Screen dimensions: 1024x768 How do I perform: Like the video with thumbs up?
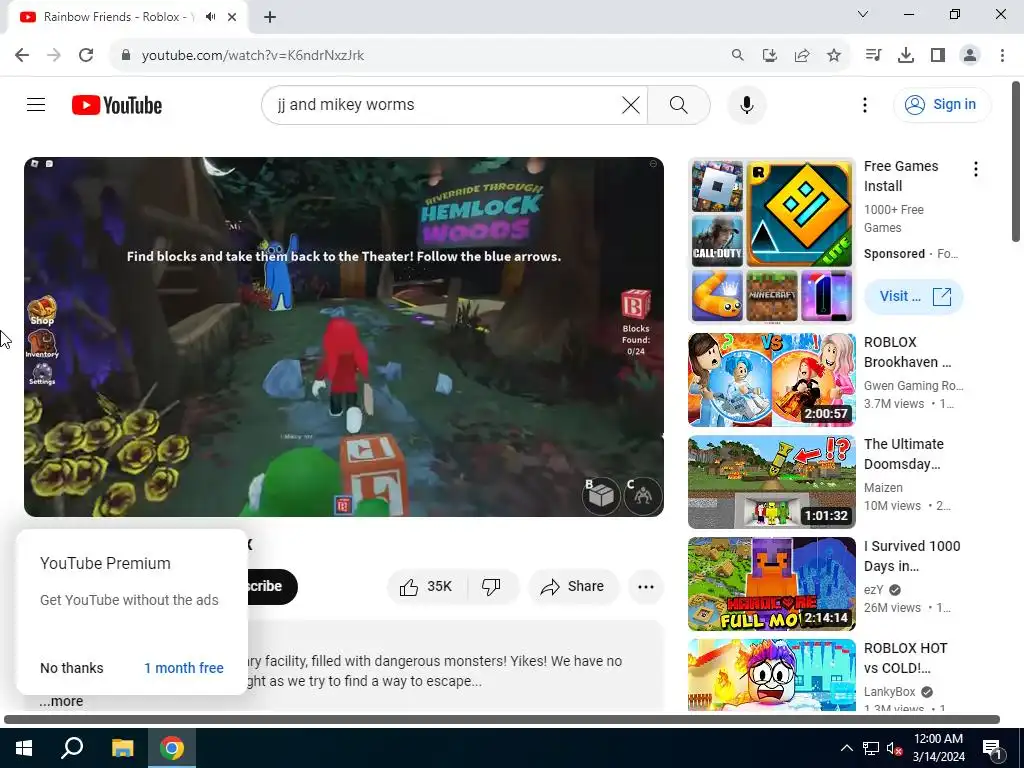(427, 586)
